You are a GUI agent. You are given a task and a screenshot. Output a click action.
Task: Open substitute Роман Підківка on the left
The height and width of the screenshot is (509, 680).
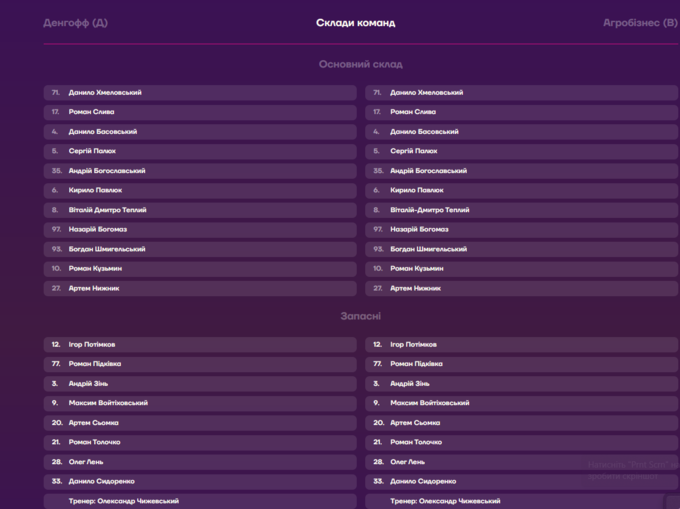(x=199, y=364)
